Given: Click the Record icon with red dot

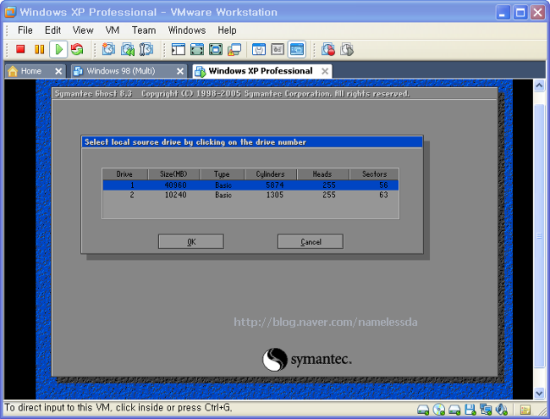Looking at the screenshot, I should [x=328, y=49].
